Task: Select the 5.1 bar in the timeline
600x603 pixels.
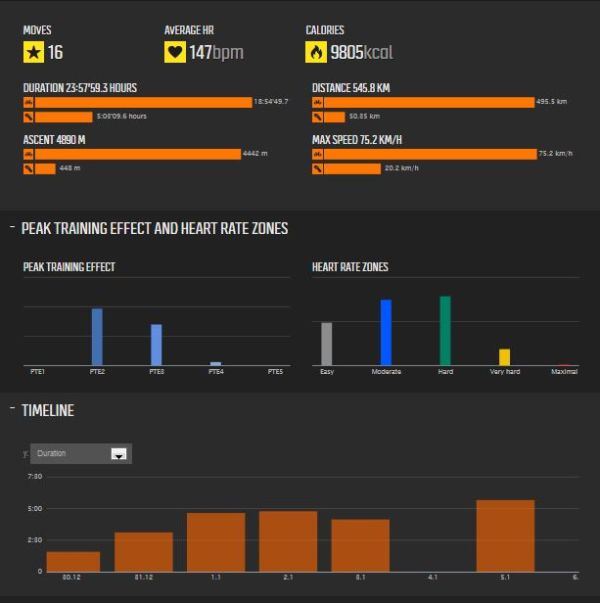Action: tap(505, 535)
